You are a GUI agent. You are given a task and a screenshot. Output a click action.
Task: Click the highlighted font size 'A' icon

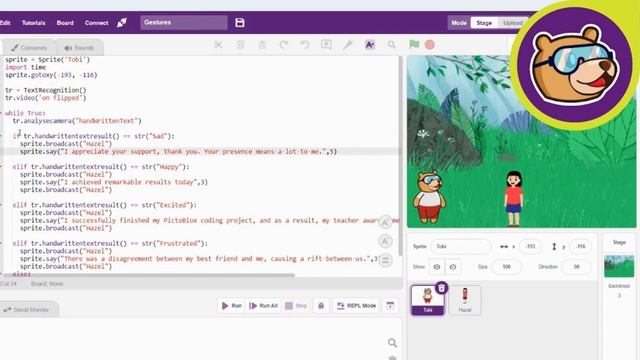pyautogui.click(x=370, y=45)
